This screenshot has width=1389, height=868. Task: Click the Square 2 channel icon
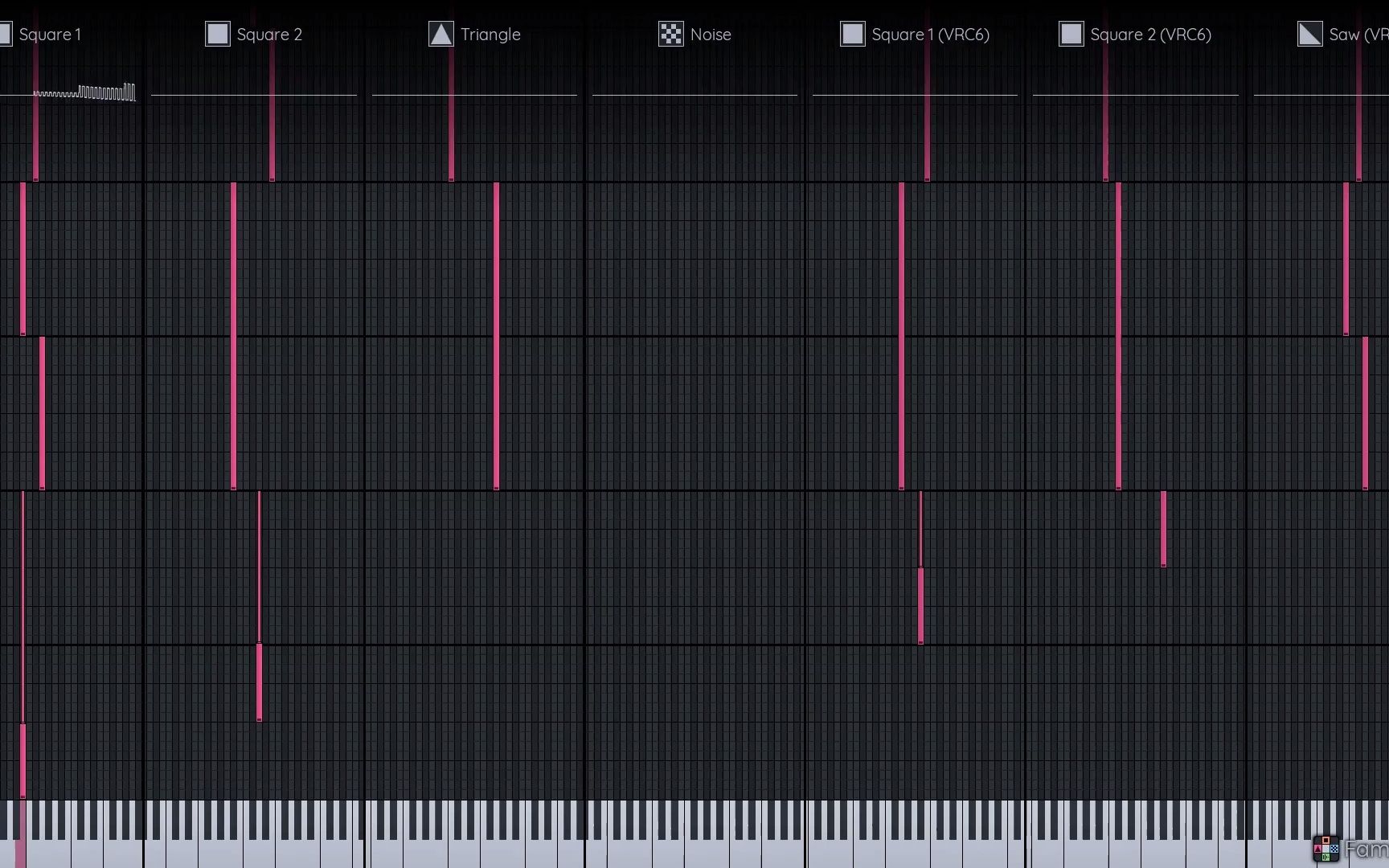pyautogui.click(x=218, y=34)
